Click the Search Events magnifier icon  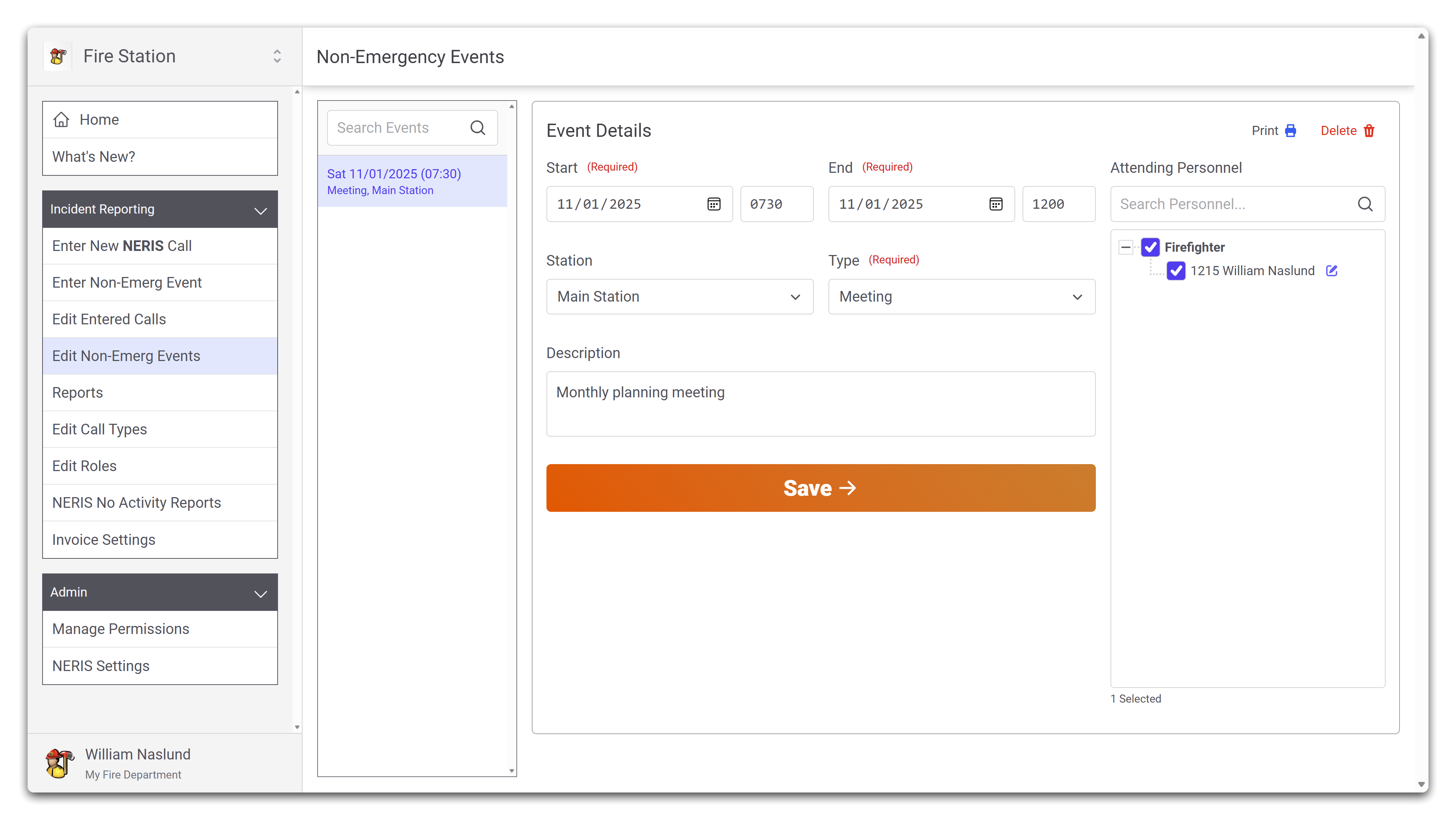(478, 128)
